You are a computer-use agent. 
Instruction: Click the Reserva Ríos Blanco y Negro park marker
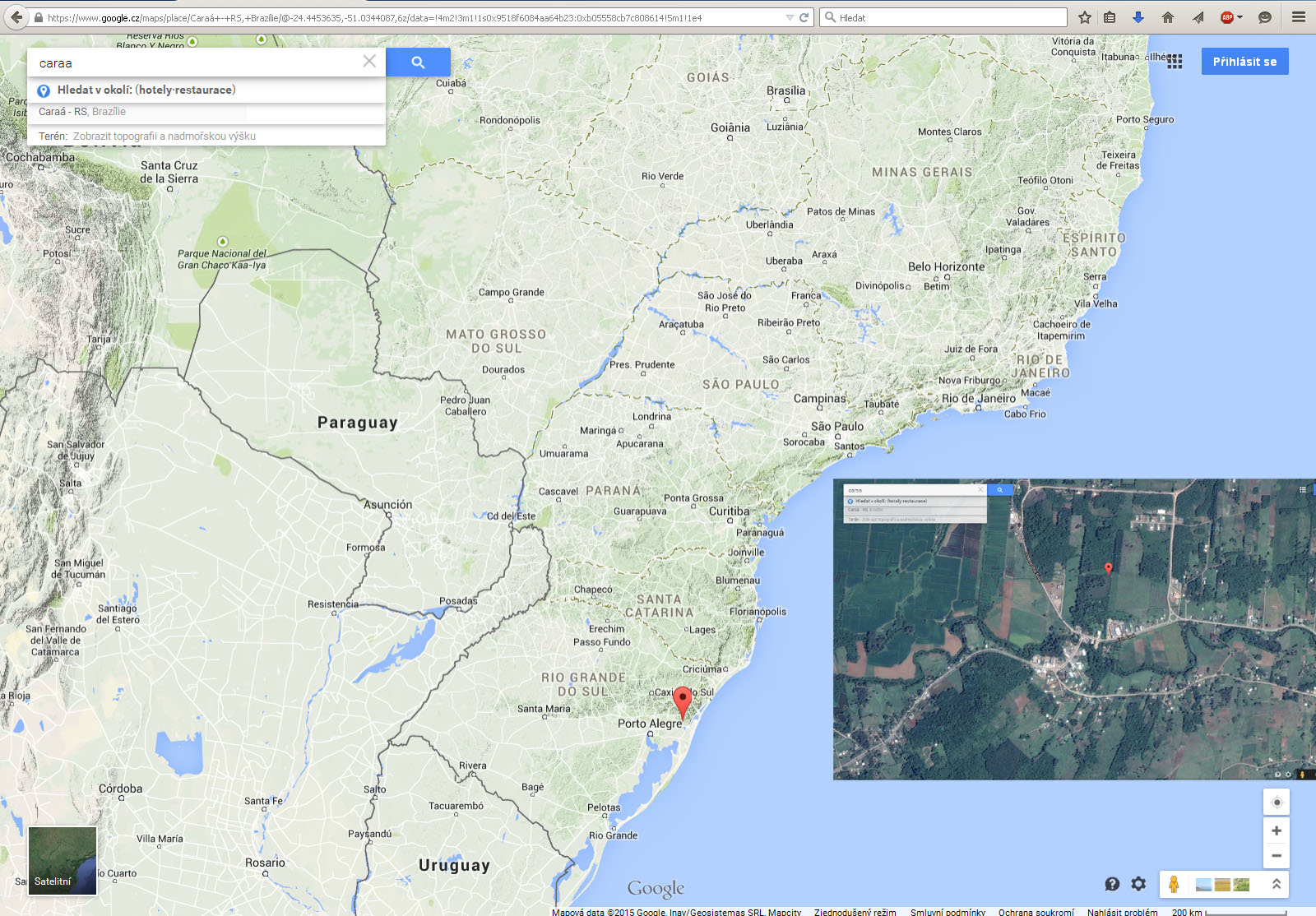[192, 41]
